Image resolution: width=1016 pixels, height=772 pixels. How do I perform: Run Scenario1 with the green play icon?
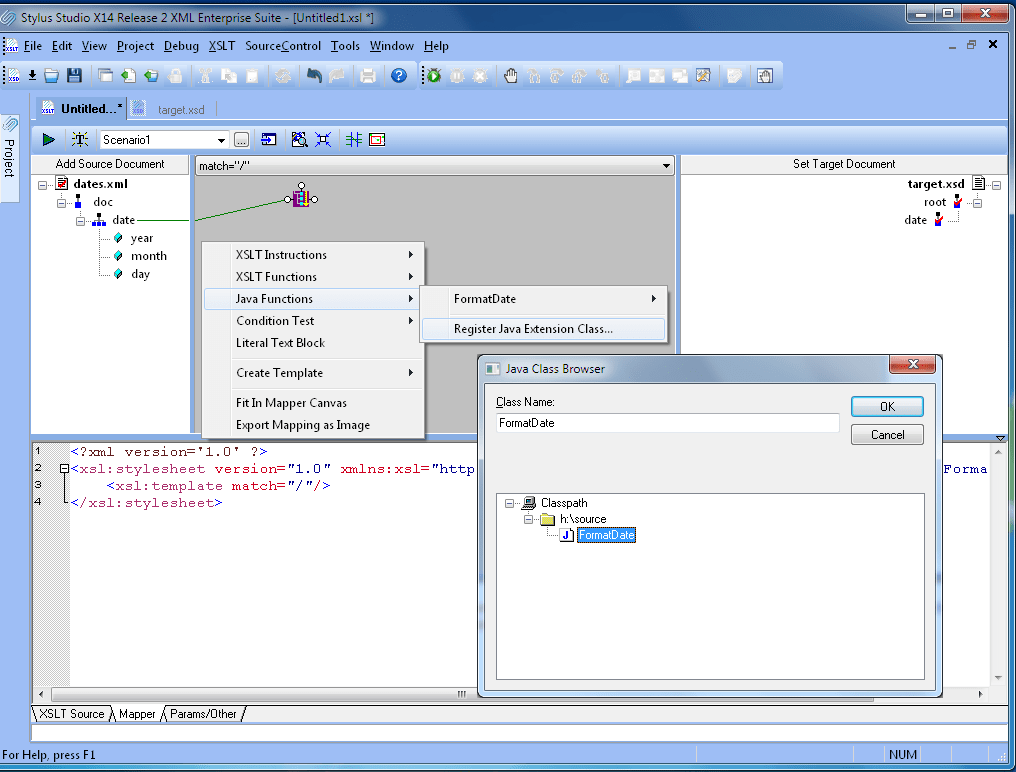[x=47, y=139]
